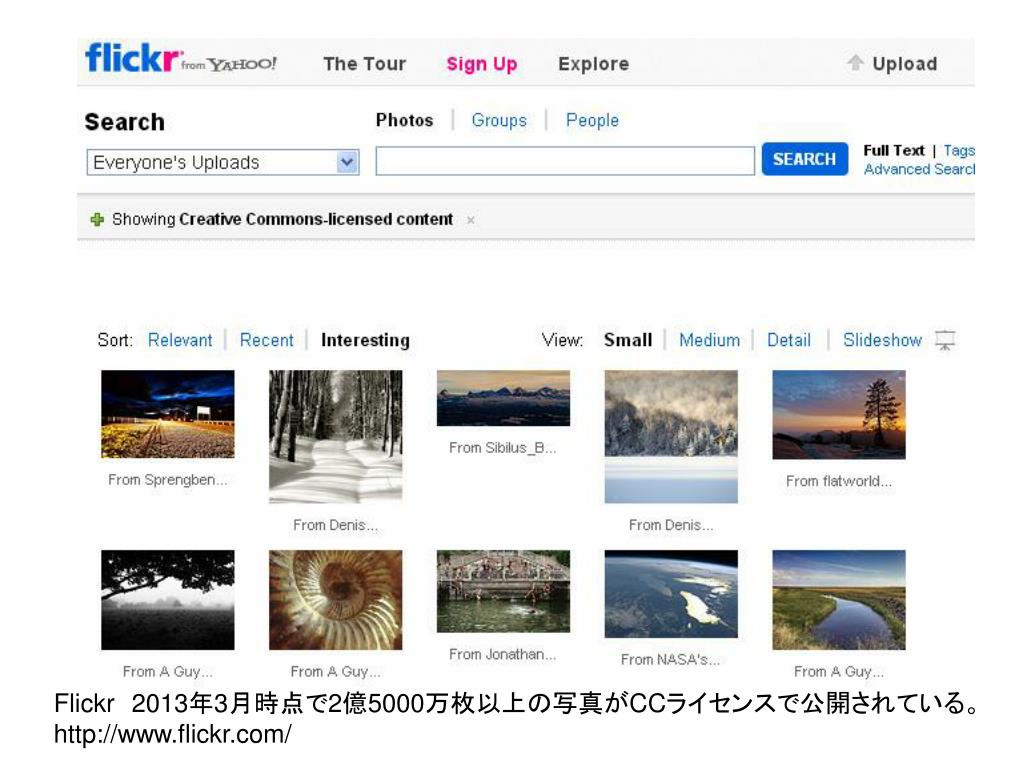This screenshot has height=768, width=1024.
Task: Switch to Detail view
Action: pos(789,340)
